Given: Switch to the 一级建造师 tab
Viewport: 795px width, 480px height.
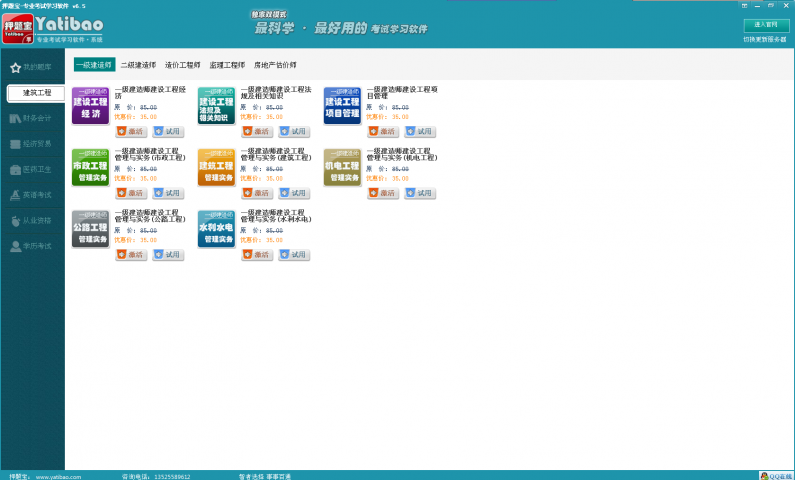Looking at the screenshot, I should (94, 65).
